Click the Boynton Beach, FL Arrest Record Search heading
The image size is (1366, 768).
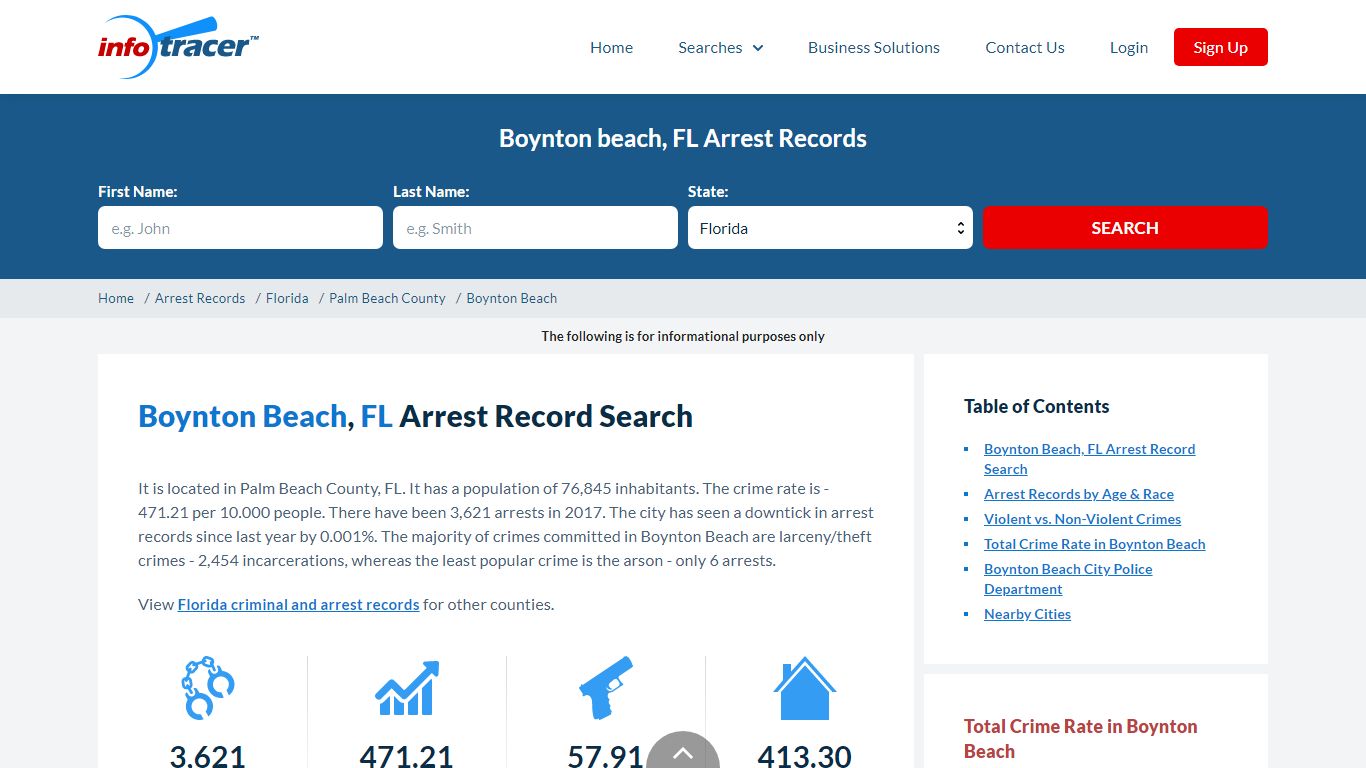415,416
